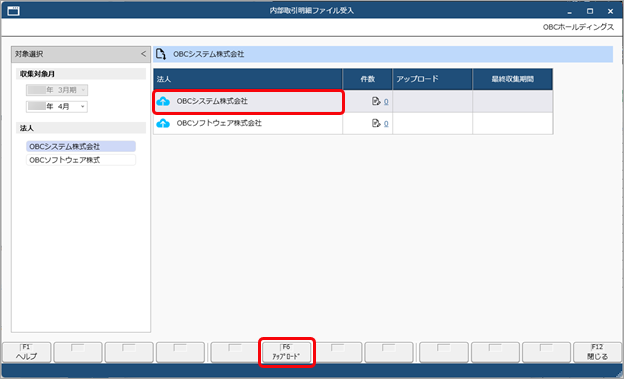Click the アップロード column header
This screenshot has height=379, width=624.
433,79
